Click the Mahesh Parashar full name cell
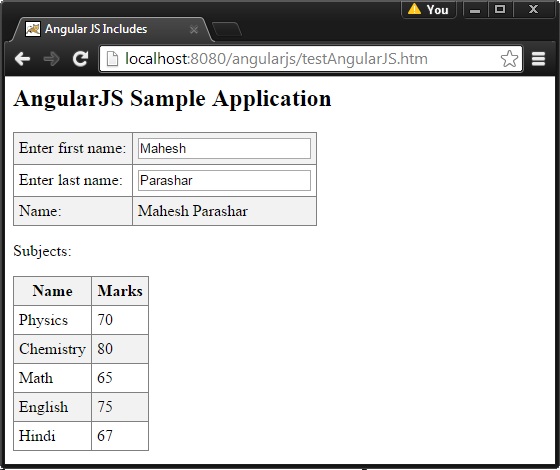Screen dimensions: 560x470 (x=224, y=211)
